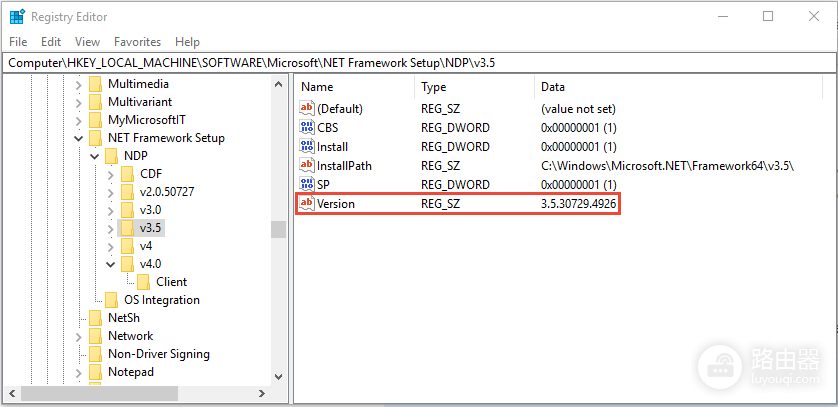838x407 pixels.
Task: Expand the v3.5 key
Action: click(111, 229)
